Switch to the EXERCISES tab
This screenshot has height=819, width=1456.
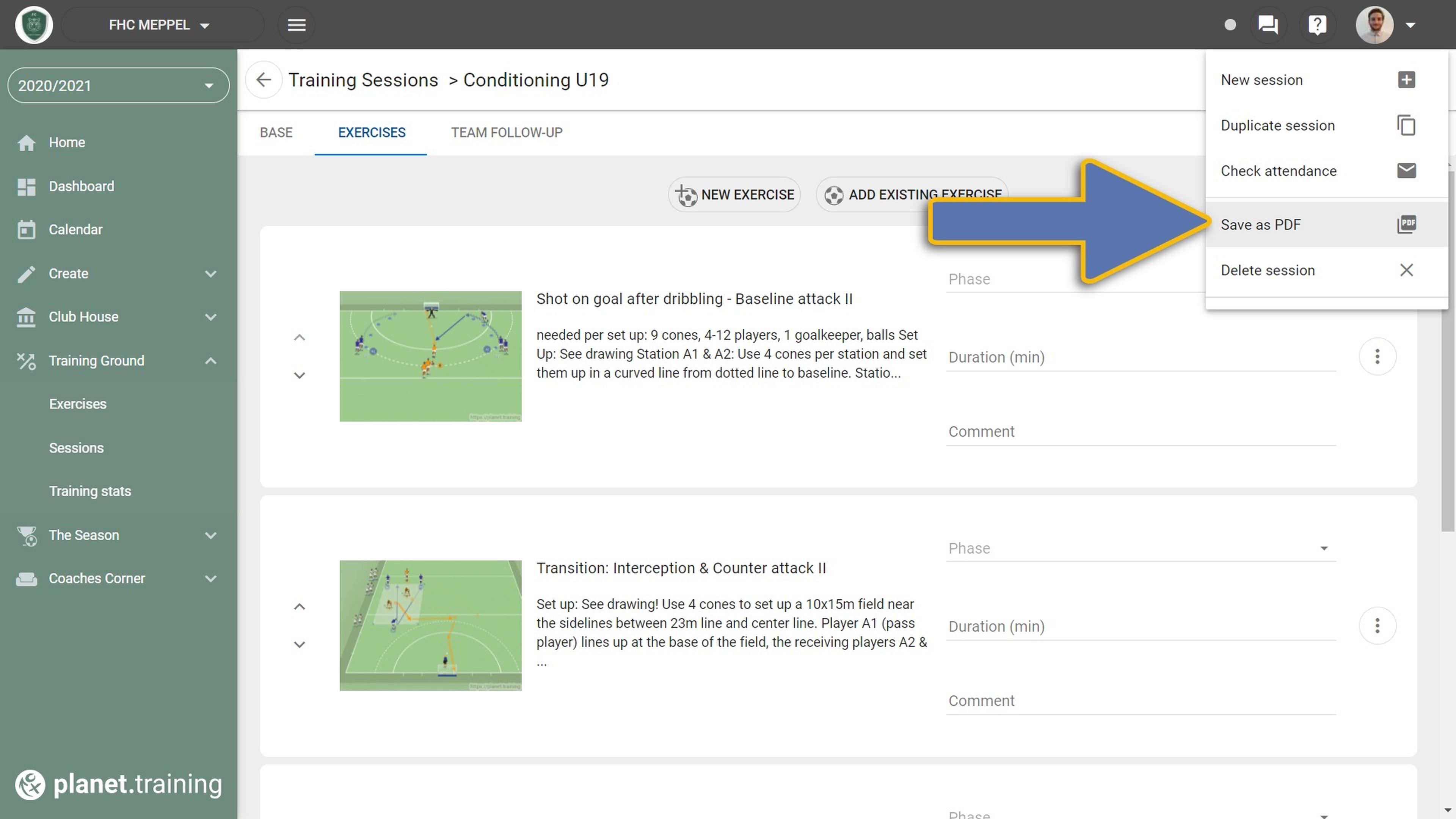(371, 132)
